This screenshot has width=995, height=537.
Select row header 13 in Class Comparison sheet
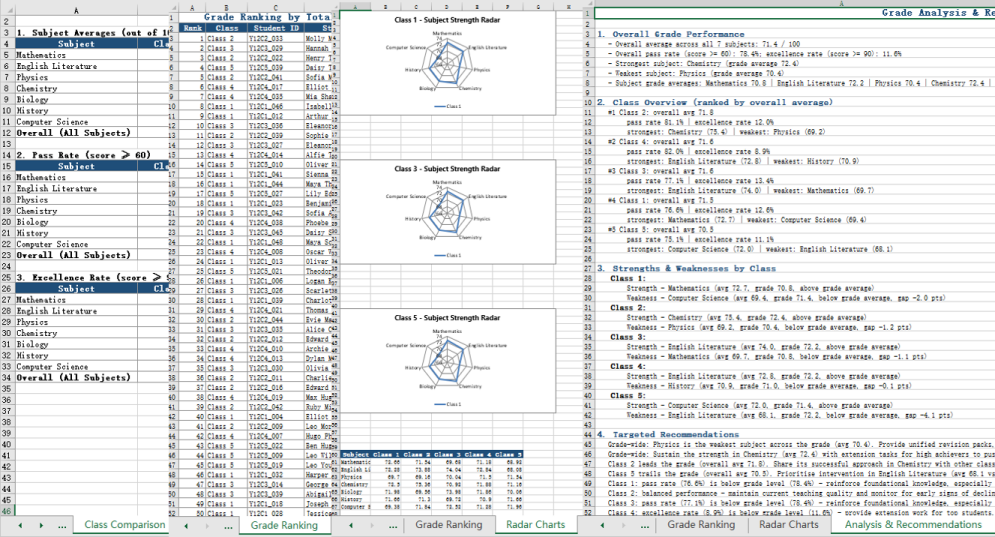point(7,144)
